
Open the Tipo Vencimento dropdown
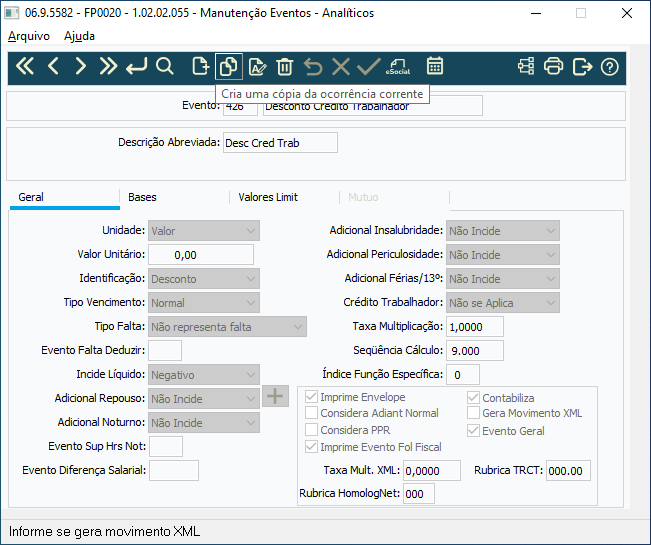pyautogui.click(x=204, y=303)
